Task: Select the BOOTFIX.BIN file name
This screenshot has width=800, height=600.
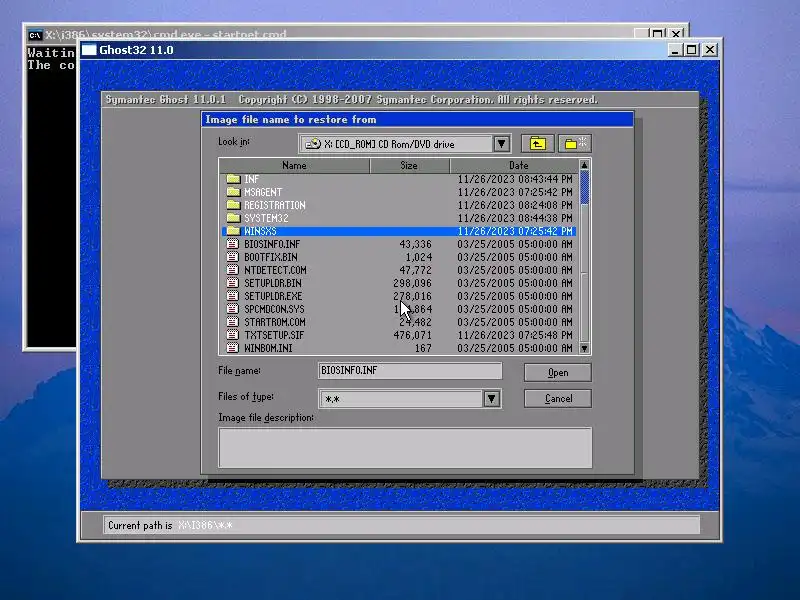Action: pos(270,257)
